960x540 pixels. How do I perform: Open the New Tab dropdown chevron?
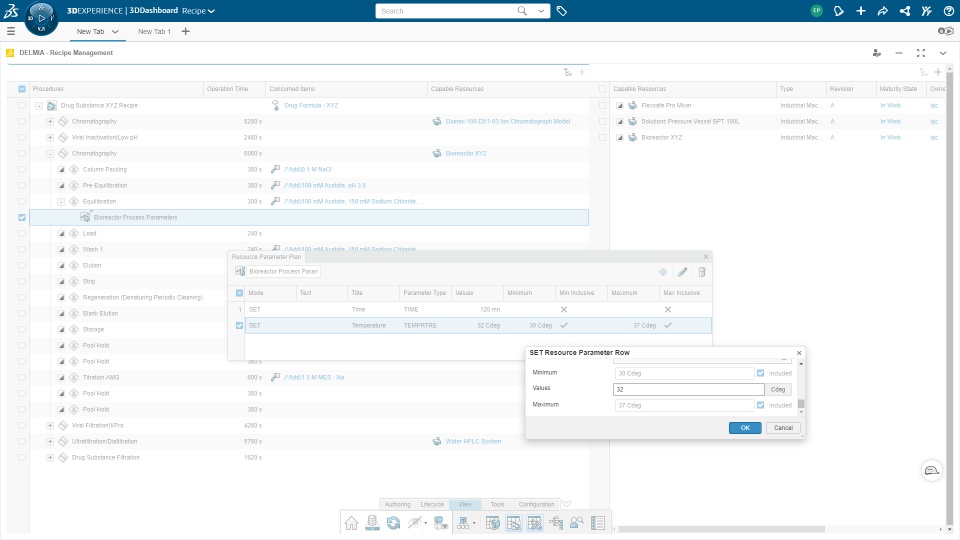click(114, 31)
